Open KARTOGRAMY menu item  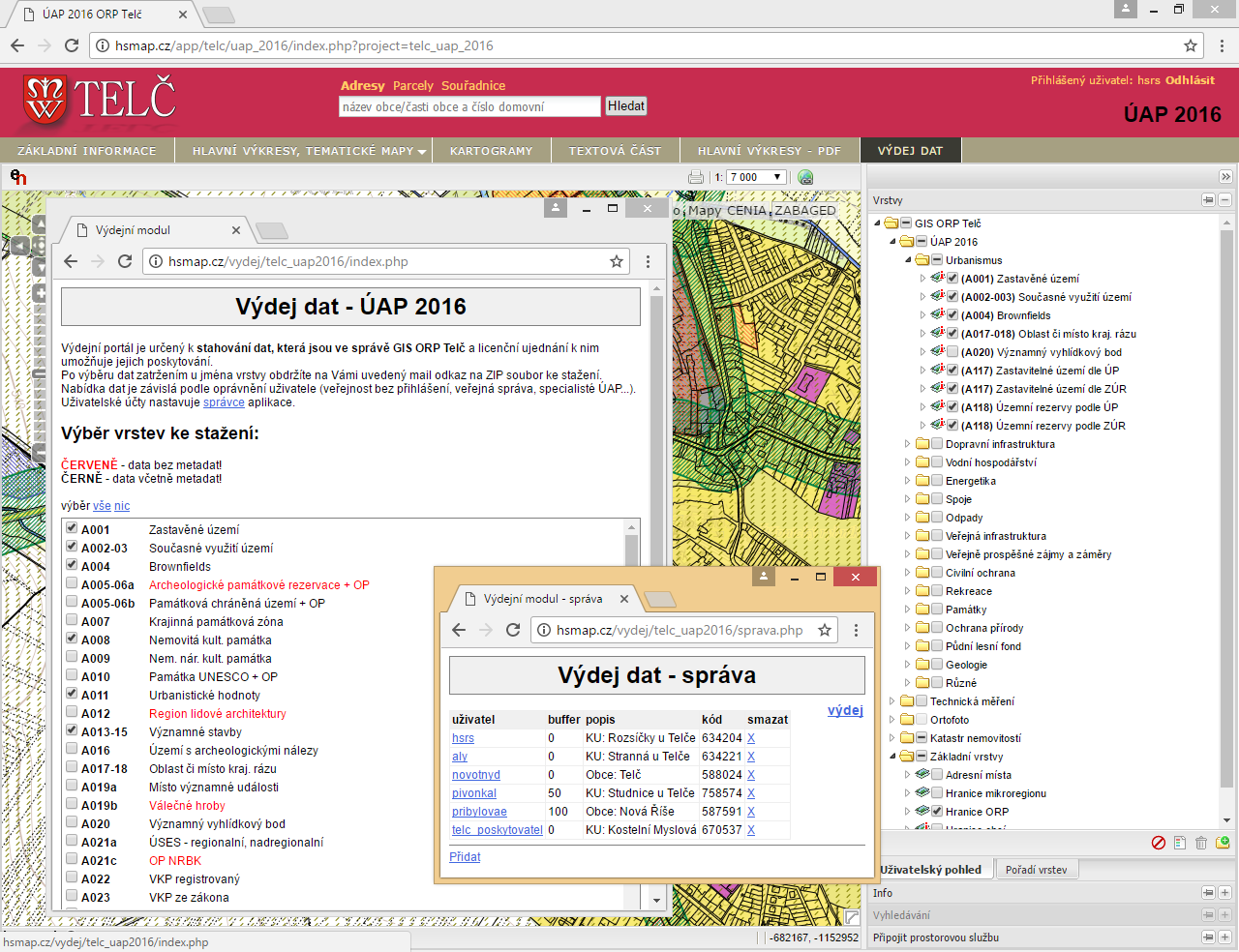(x=492, y=151)
